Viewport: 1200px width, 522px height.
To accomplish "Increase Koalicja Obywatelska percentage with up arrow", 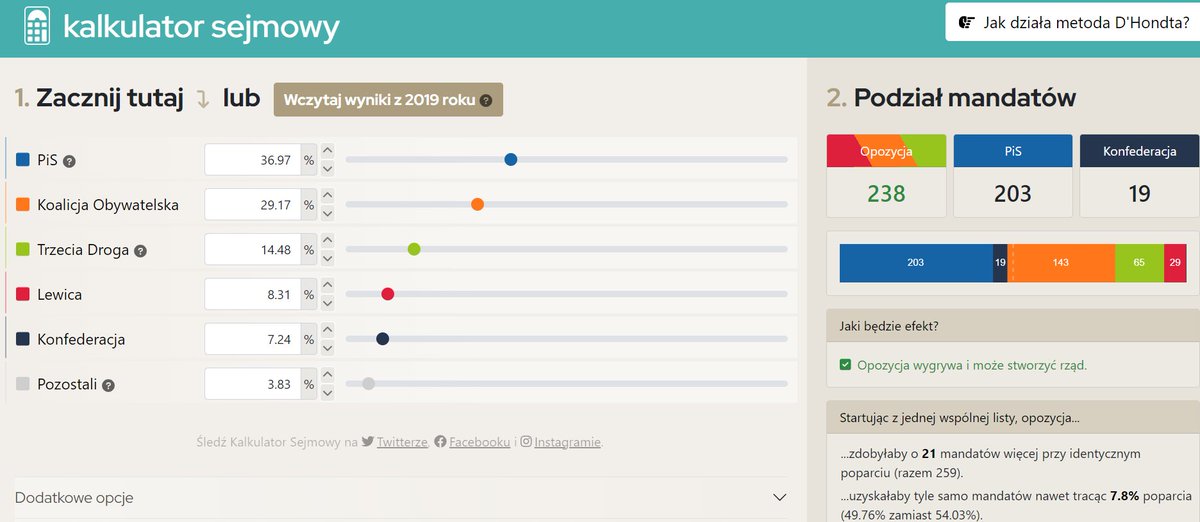I will [327, 197].
